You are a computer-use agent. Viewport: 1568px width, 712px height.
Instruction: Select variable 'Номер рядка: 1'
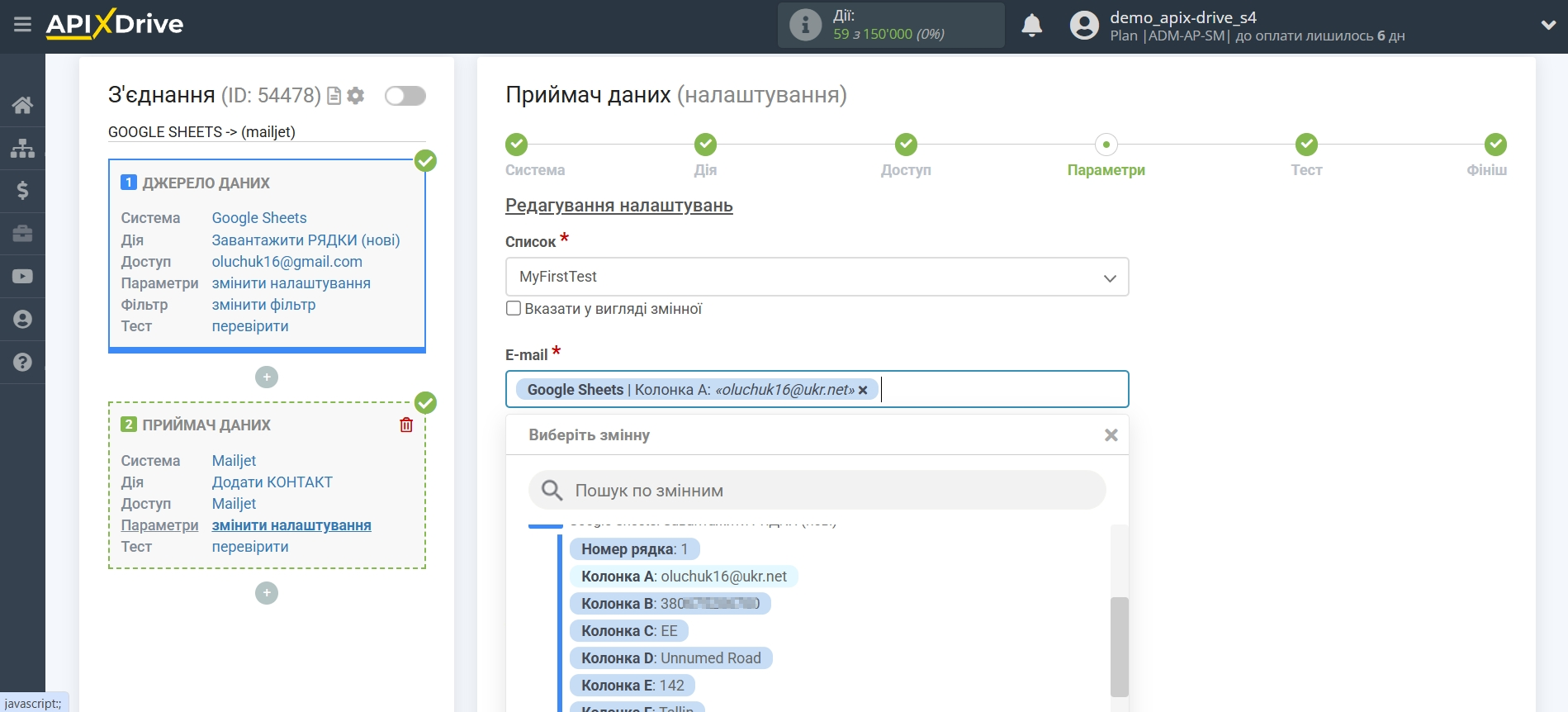(634, 549)
